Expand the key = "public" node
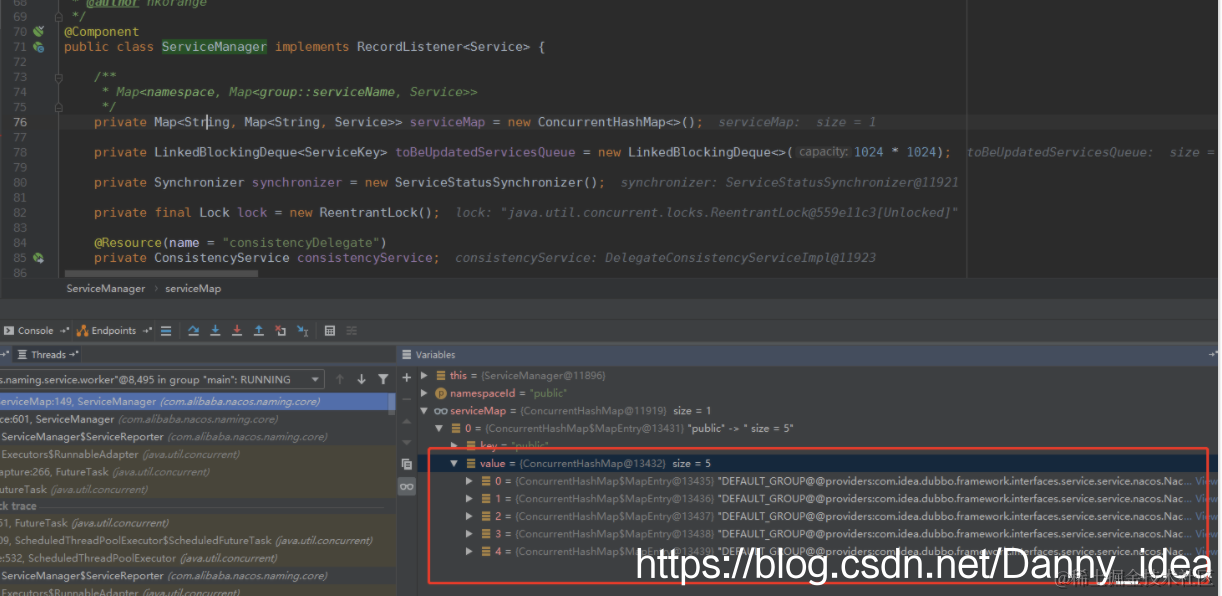Screen dimensions: 1222x596 click(455, 446)
